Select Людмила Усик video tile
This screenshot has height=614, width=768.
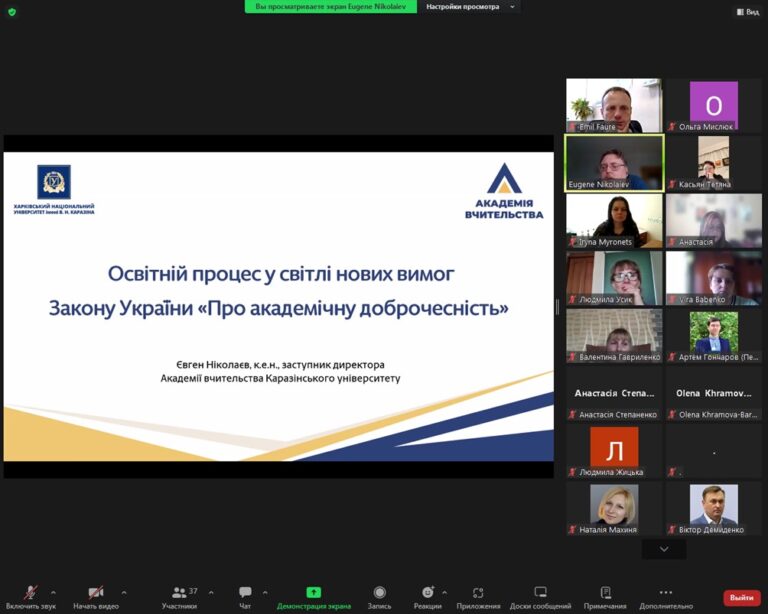coord(614,279)
